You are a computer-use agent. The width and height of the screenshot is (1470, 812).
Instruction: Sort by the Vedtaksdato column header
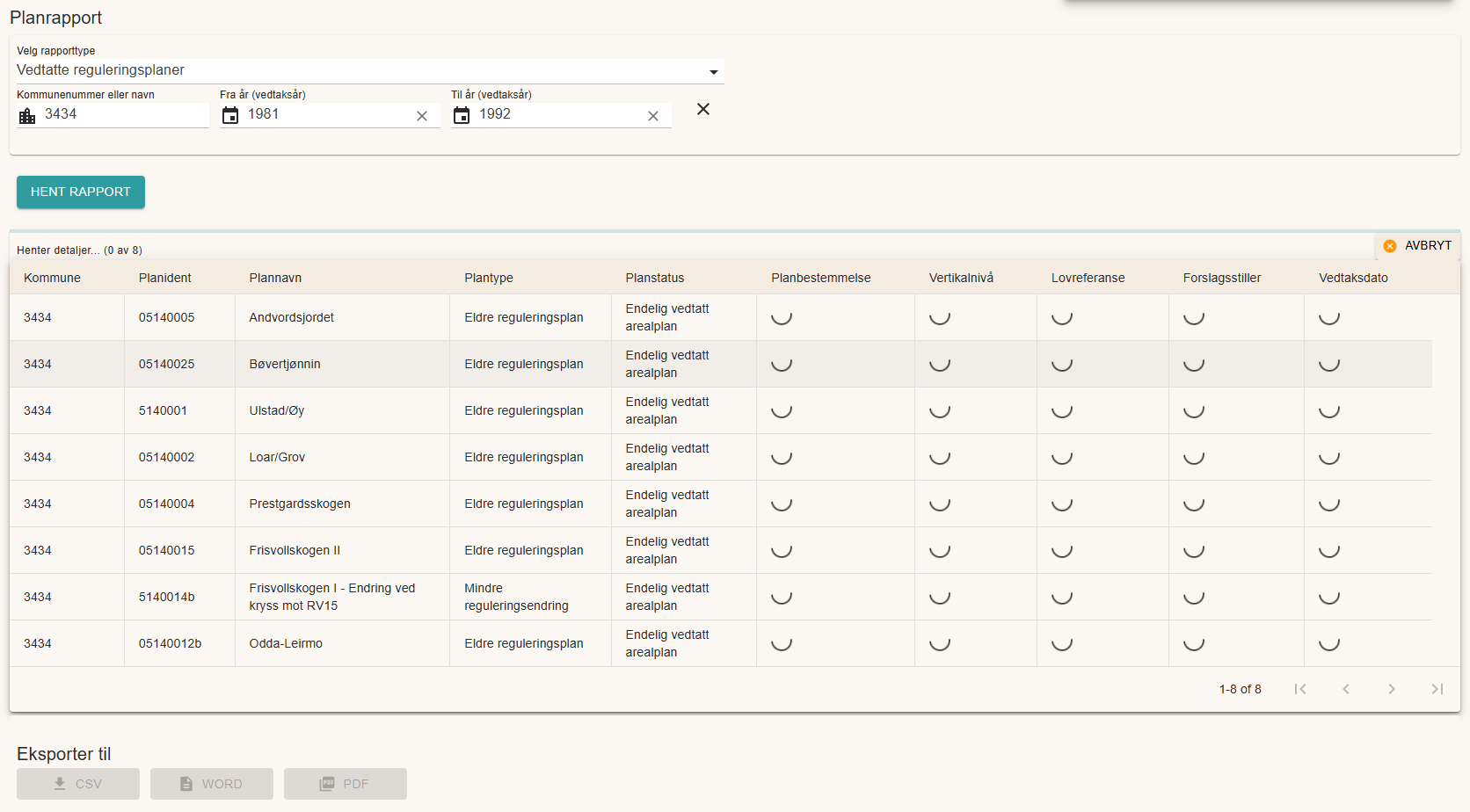pos(1353,278)
